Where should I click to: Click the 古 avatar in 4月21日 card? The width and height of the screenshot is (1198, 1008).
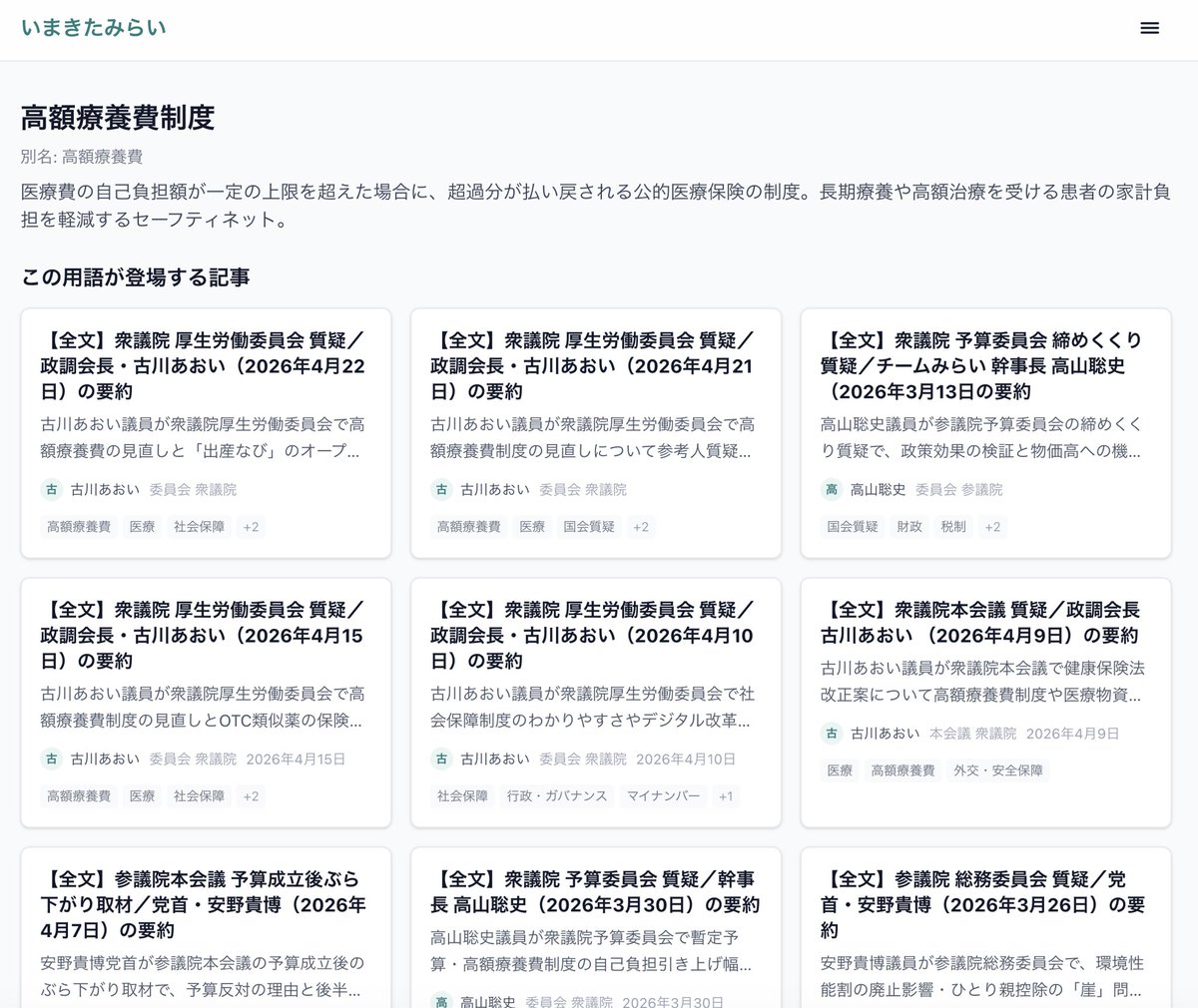point(442,489)
